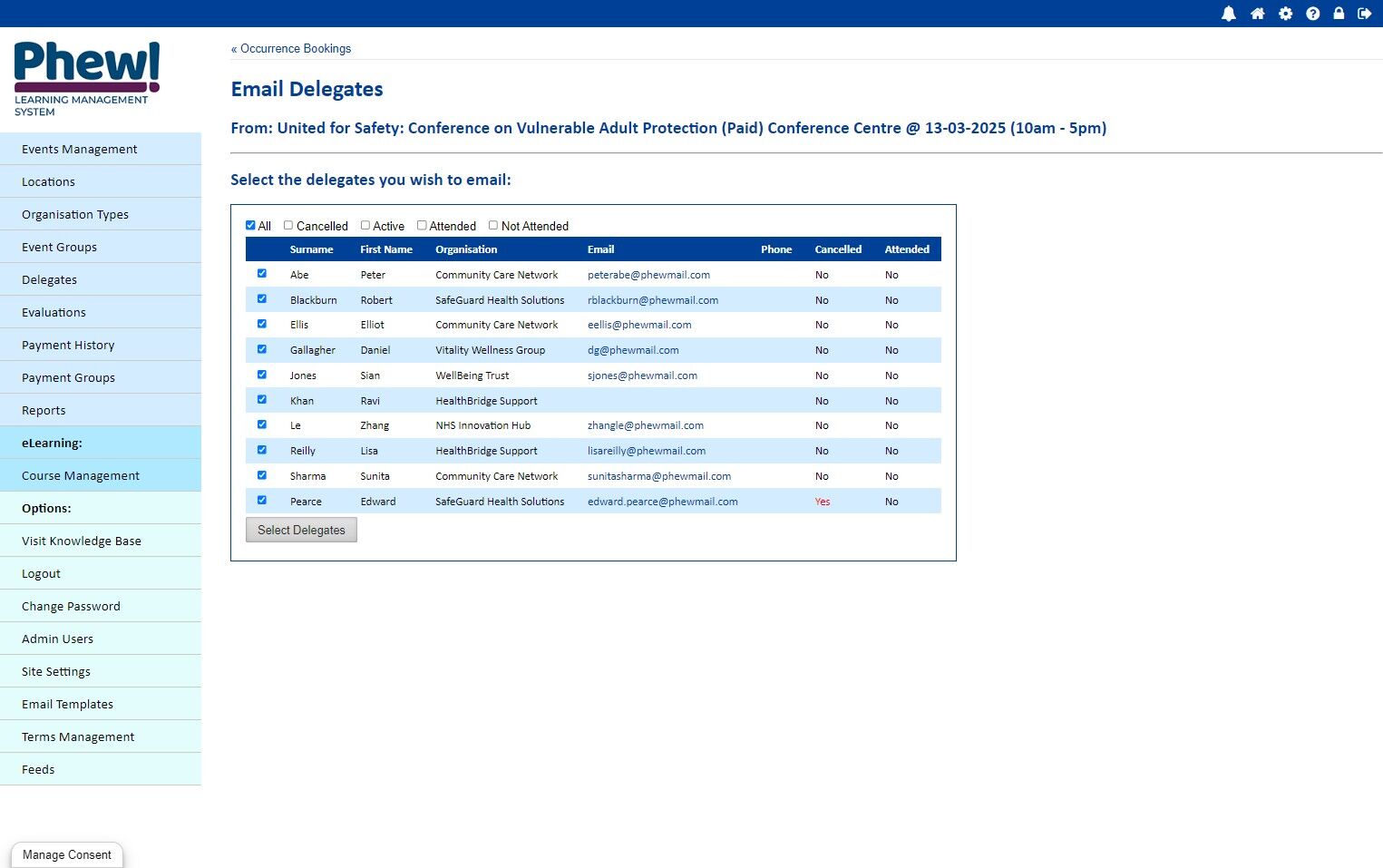Open Reports in the sidebar
This screenshot has width=1383, height=868.
101,410
